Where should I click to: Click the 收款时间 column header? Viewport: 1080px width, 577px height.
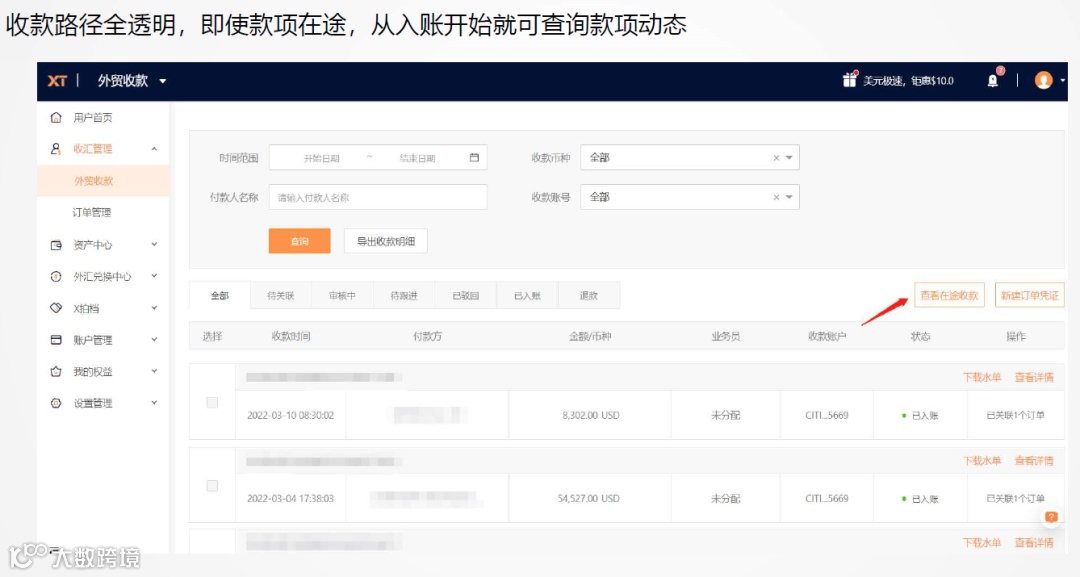point(291,337)
